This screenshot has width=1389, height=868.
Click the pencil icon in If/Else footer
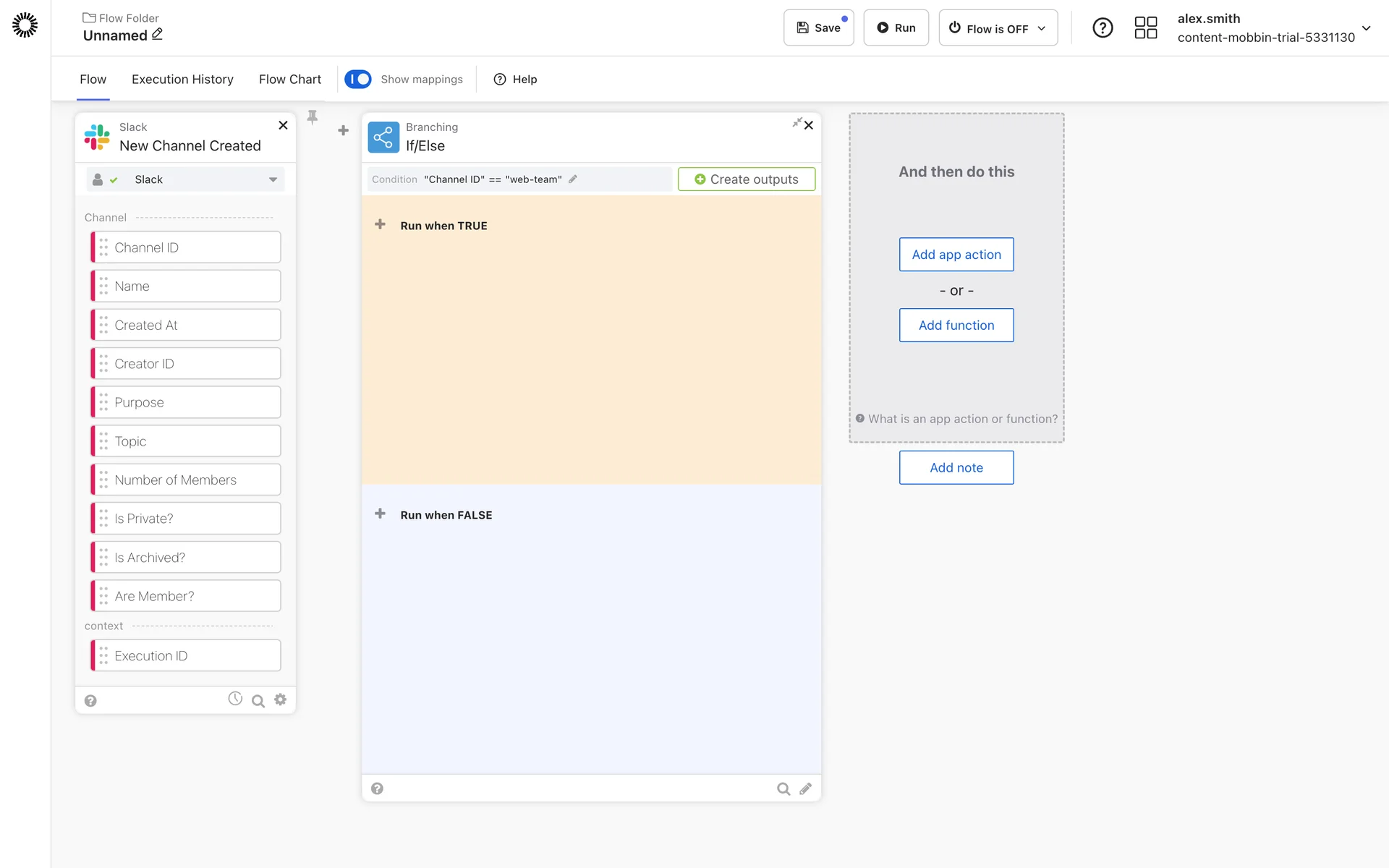coord(805,789)
